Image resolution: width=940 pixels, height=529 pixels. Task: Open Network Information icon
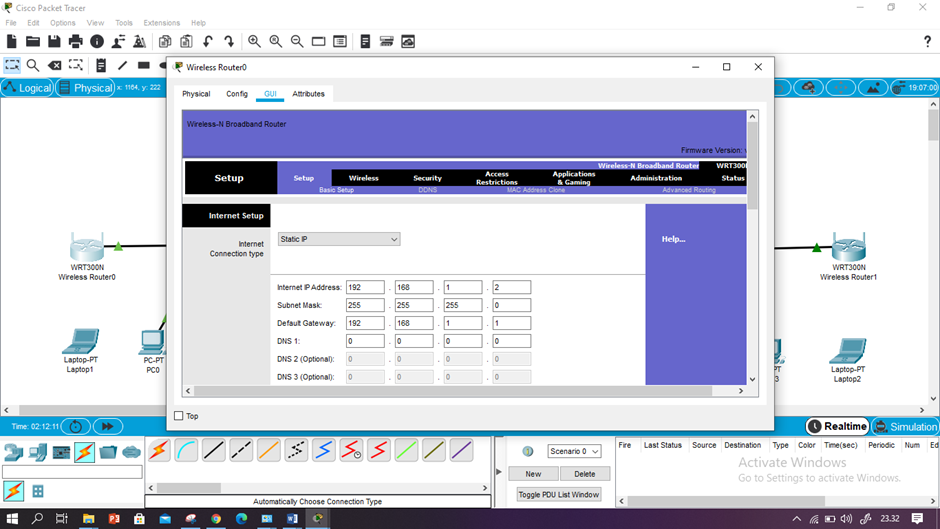[97, 41]
